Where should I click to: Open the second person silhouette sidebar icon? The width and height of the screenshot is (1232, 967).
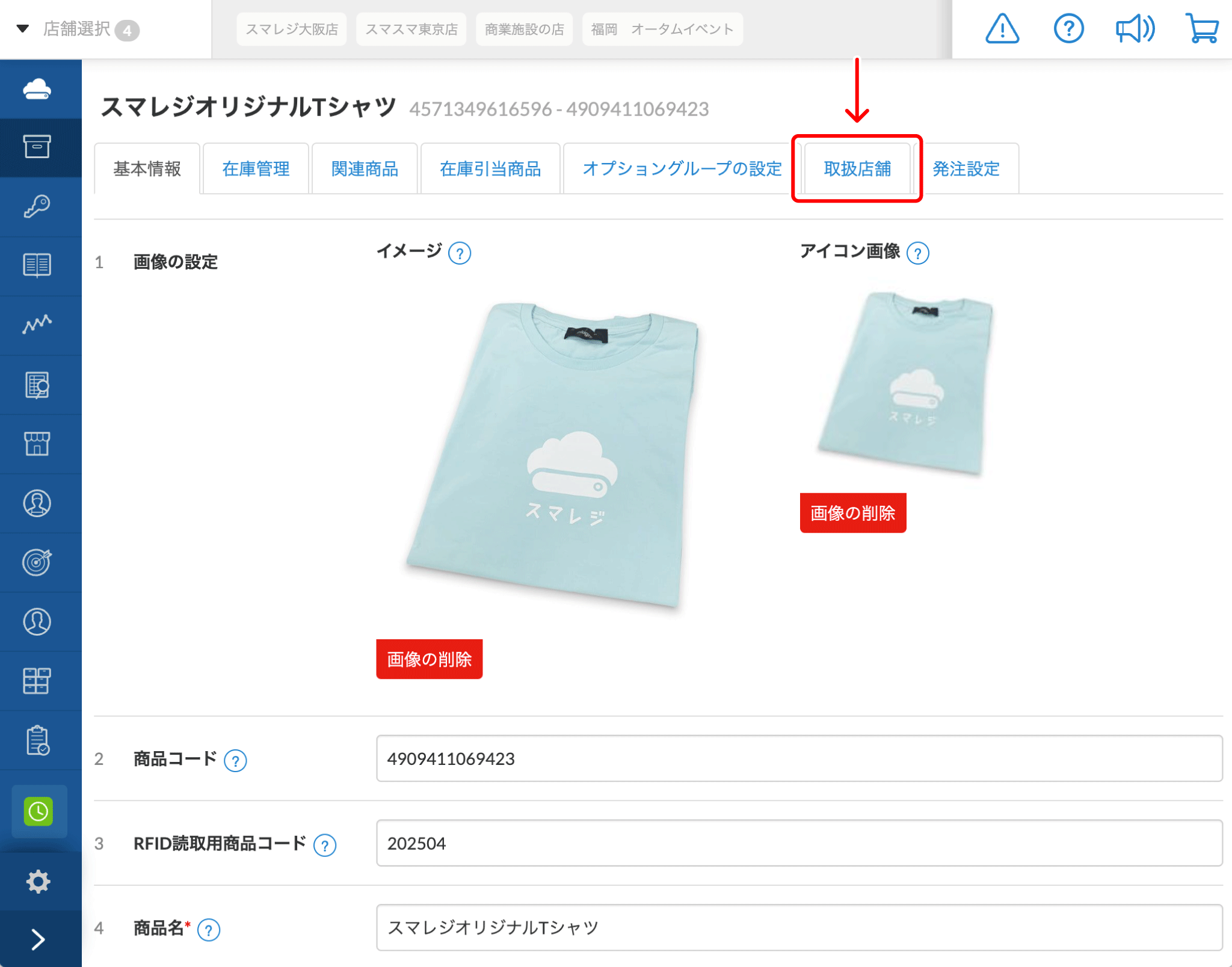(37, 621)
